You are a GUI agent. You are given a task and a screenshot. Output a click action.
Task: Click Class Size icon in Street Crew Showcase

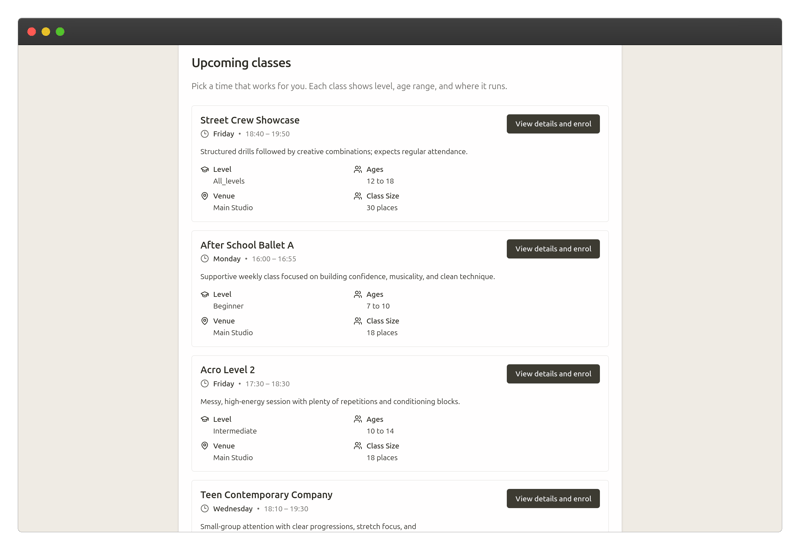(x=358, y=196)
